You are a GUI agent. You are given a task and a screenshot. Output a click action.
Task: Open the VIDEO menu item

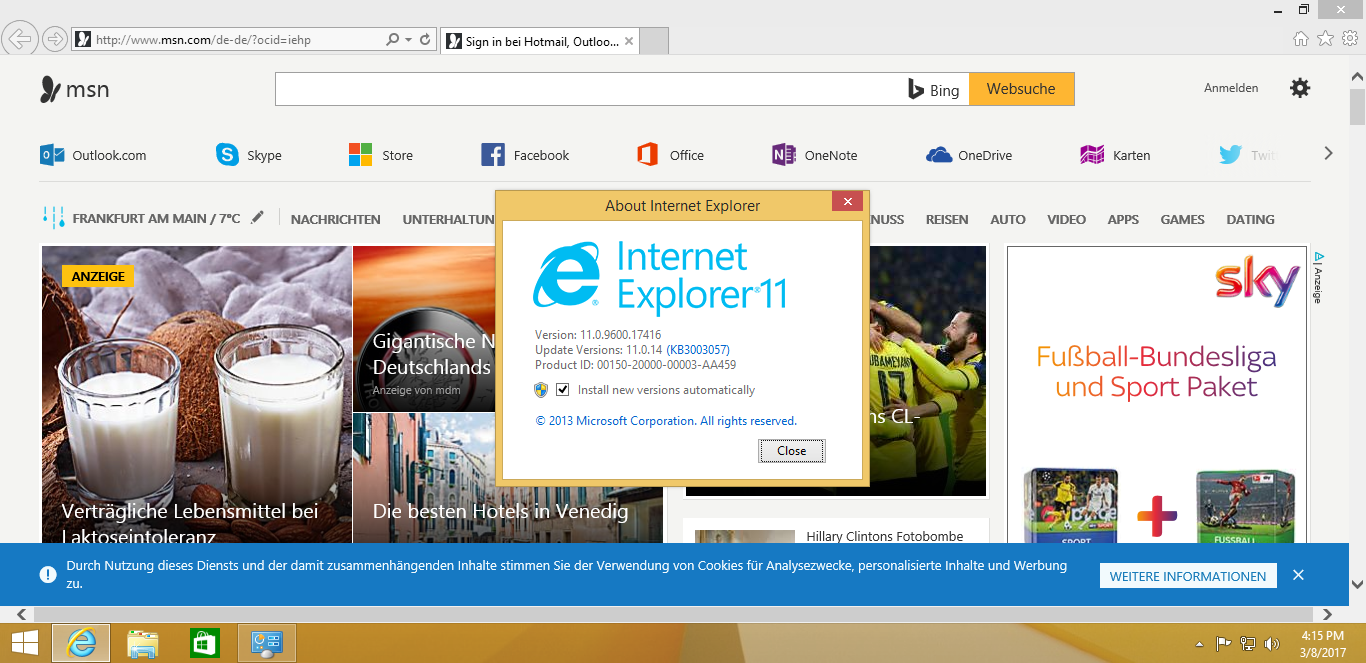point(1067,219)
